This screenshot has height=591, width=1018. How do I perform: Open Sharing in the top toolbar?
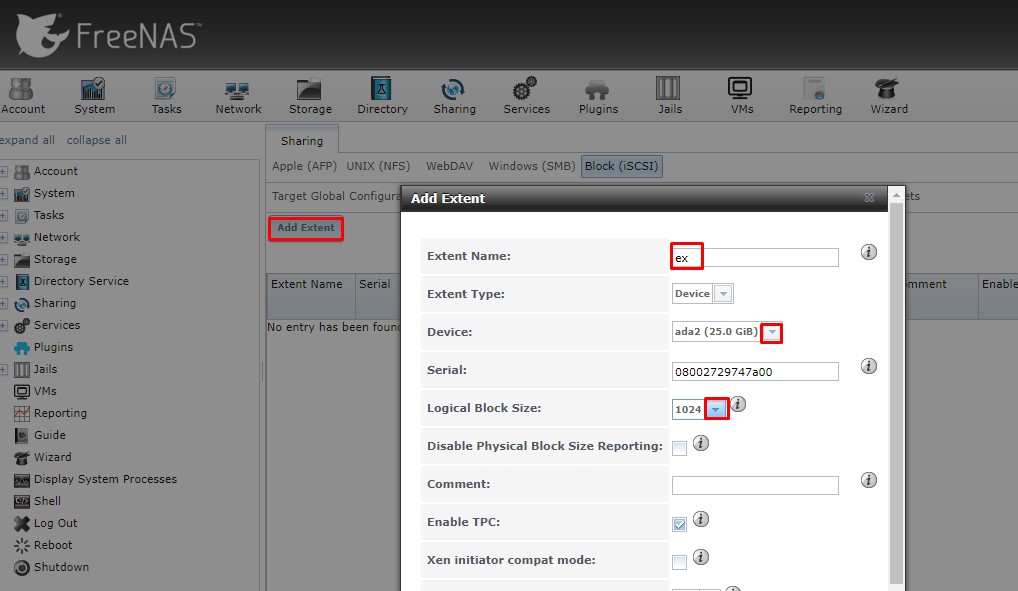pyautogui.click(x=454, y=96)
